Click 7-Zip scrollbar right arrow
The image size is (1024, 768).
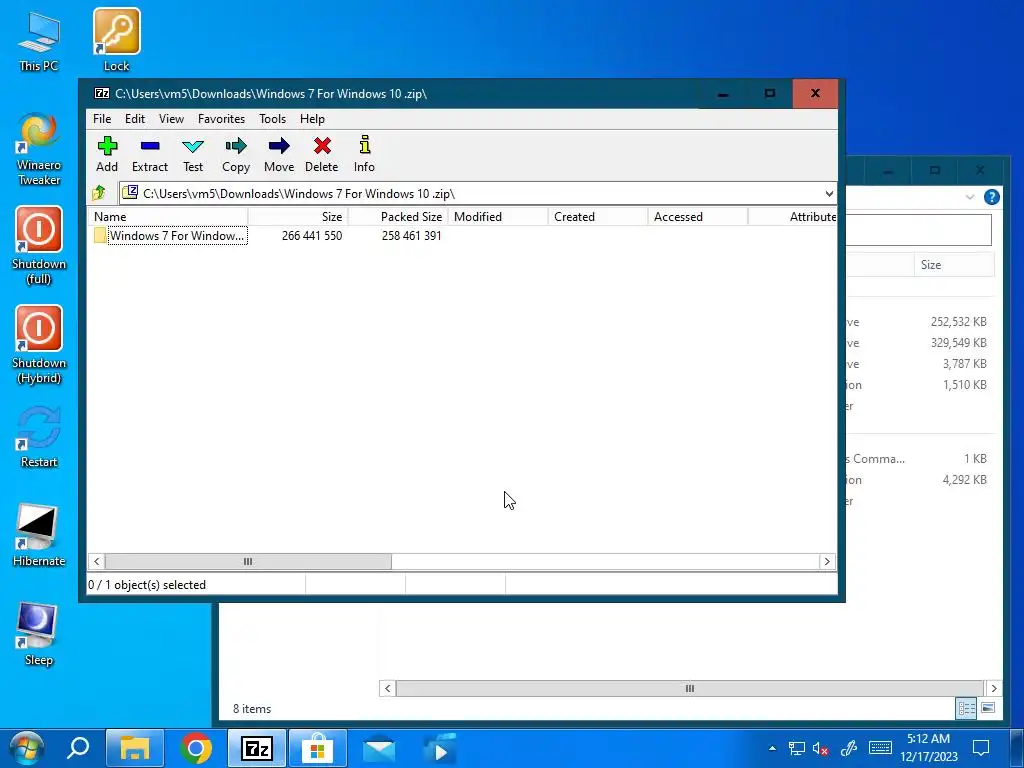pyautogui.click(x=827, y=562)
